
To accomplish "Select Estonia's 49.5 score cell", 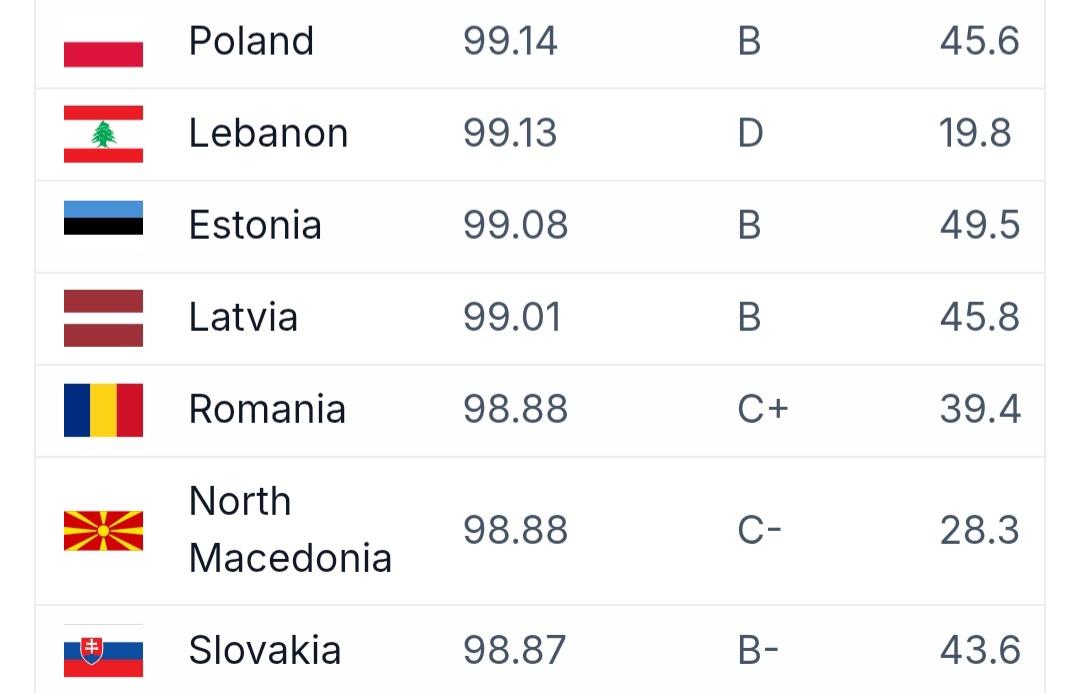I will 979,226.
